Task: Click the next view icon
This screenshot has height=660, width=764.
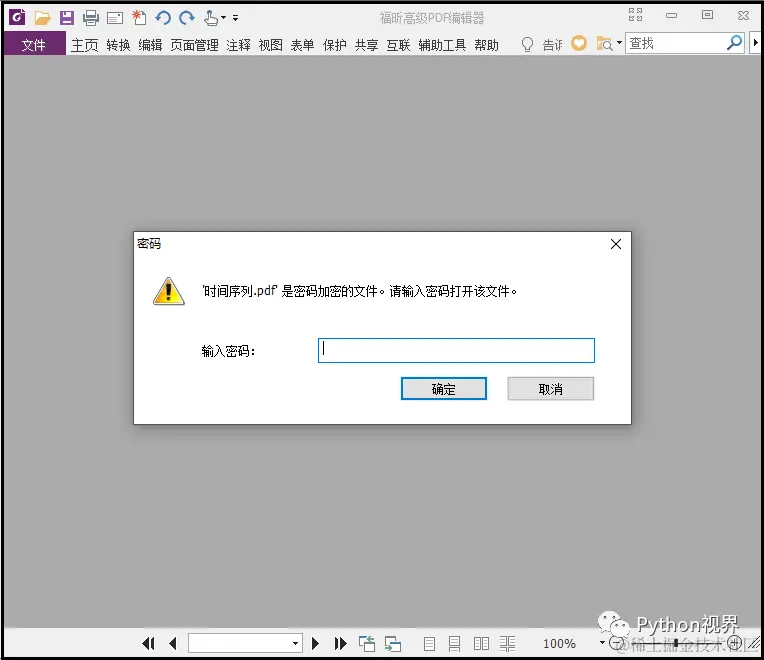Action: click(393, 643)
